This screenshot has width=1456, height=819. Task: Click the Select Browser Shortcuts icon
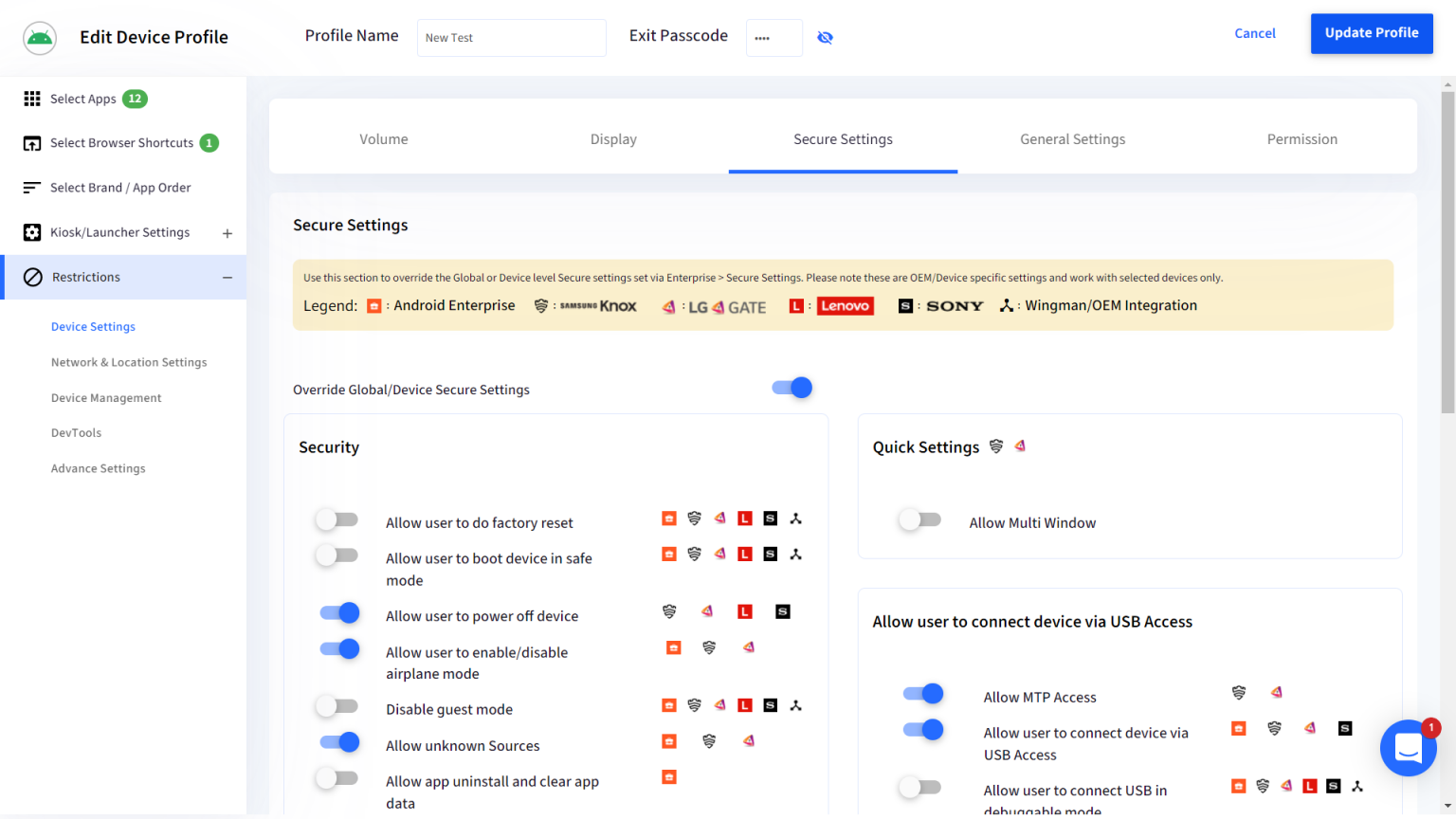pos(32,143)
